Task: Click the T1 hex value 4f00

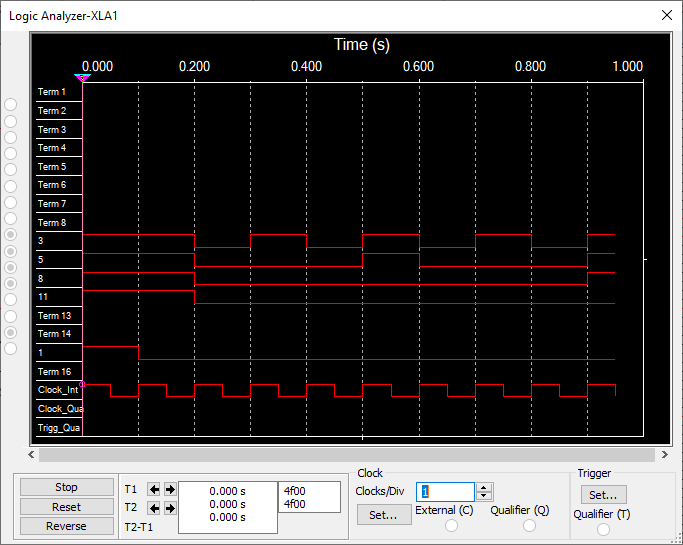Action: coord(294,491)
